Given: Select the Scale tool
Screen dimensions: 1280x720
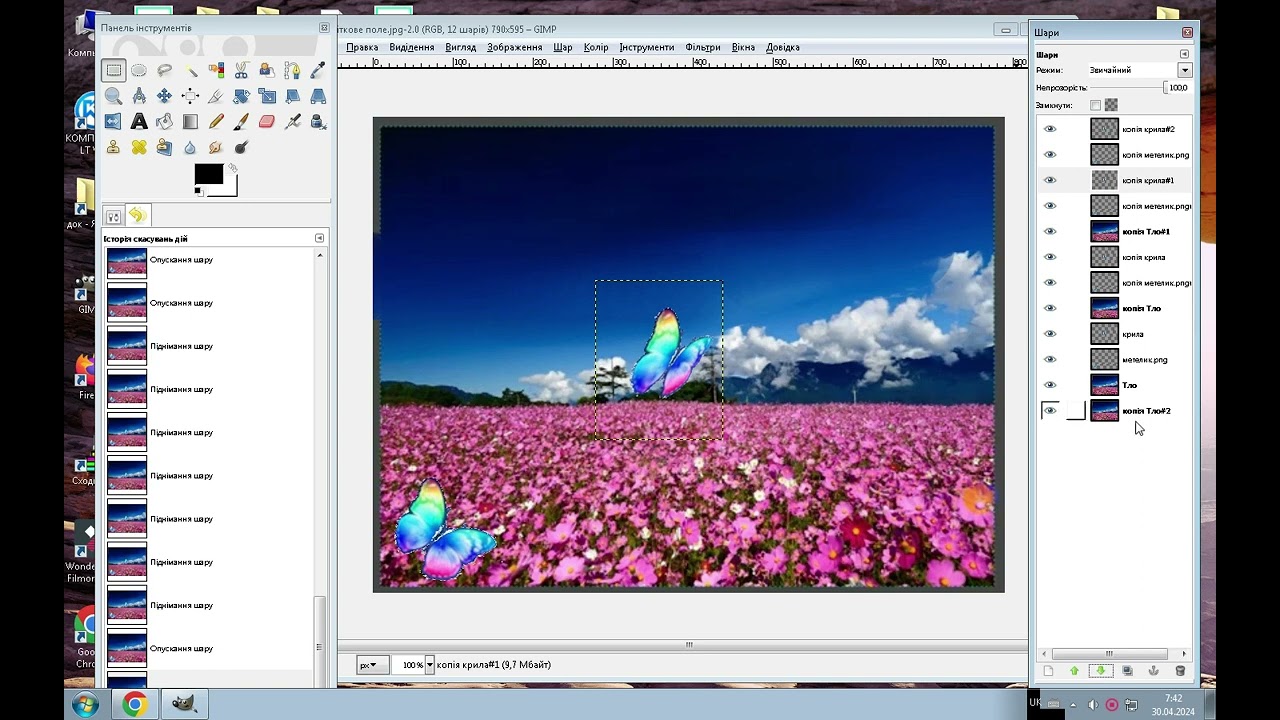Looking at the screenshot, I should click(x=267, y=96).
